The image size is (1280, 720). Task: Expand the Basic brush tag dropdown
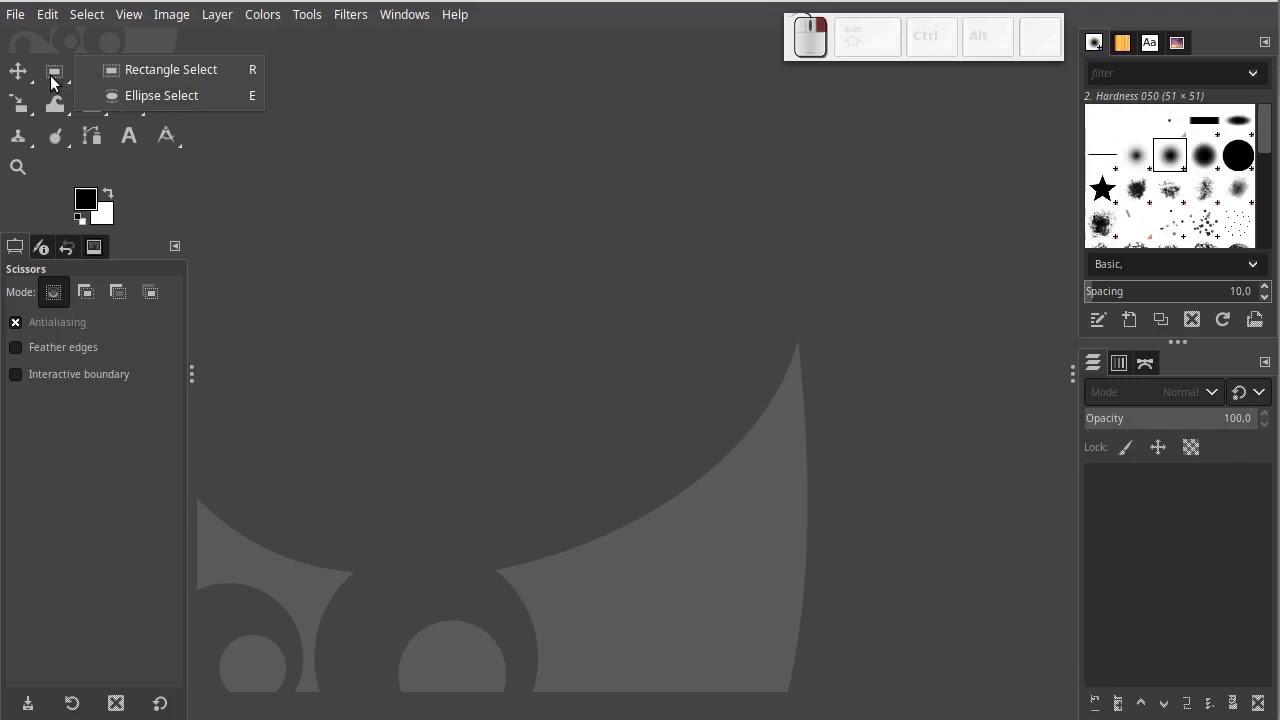(x=1252, y=264)
